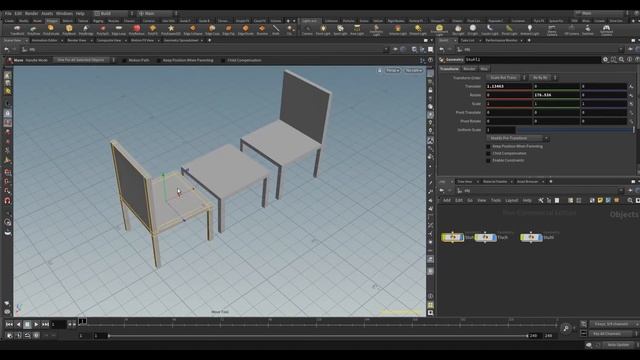
Task: Click the play forward button
Action: coord(36,324)
